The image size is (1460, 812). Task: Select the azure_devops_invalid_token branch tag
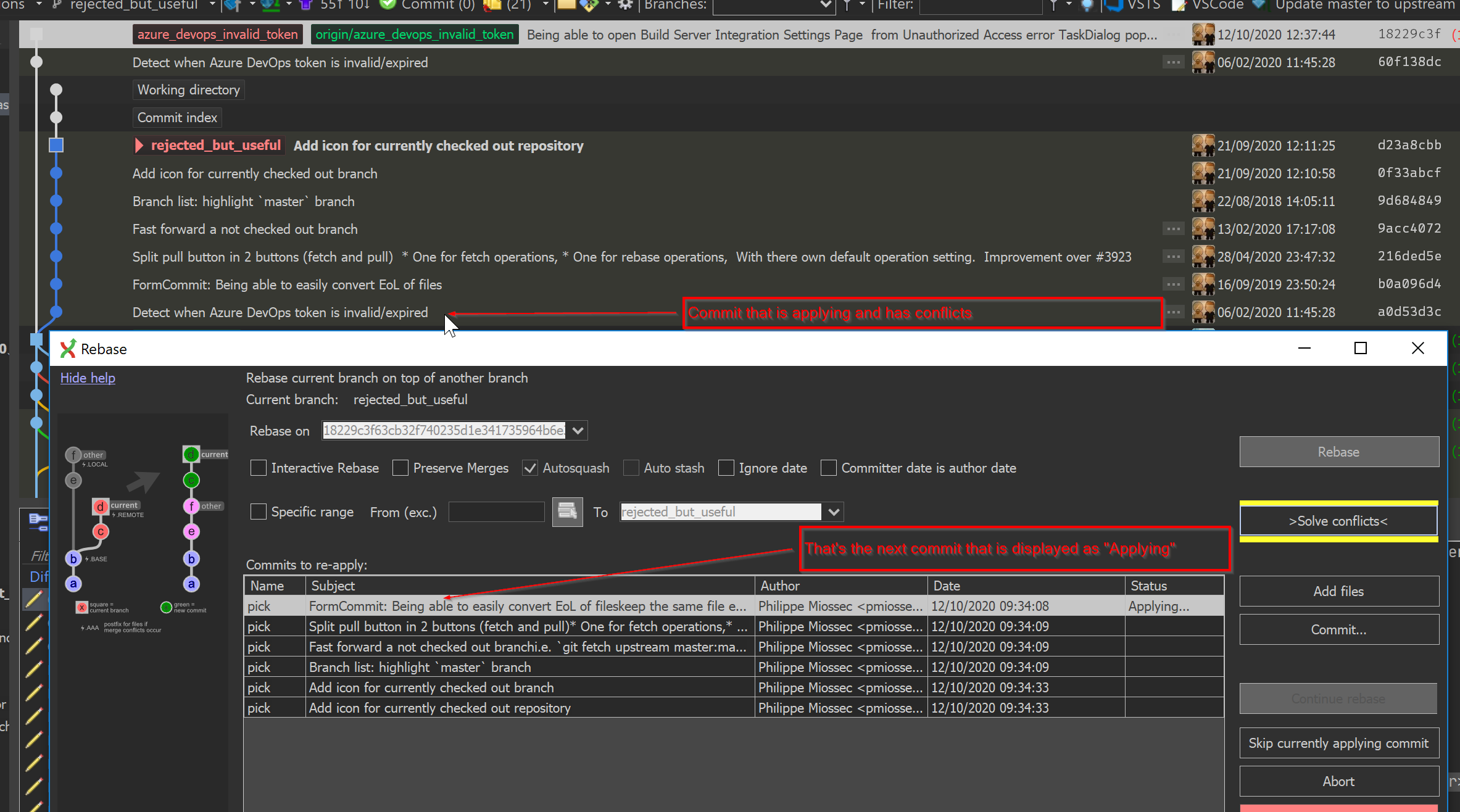pos(217,34)
